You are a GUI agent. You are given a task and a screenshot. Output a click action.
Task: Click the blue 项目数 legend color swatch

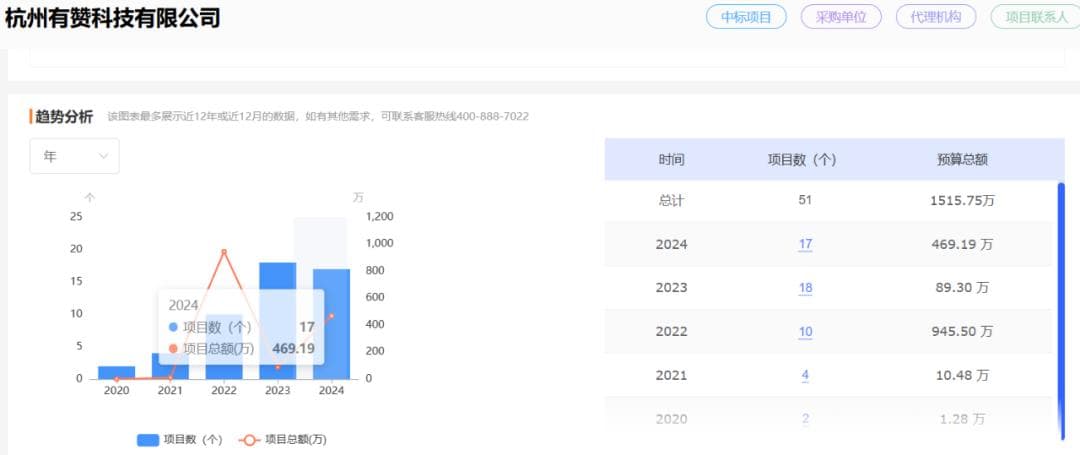[x=148, y=439]
